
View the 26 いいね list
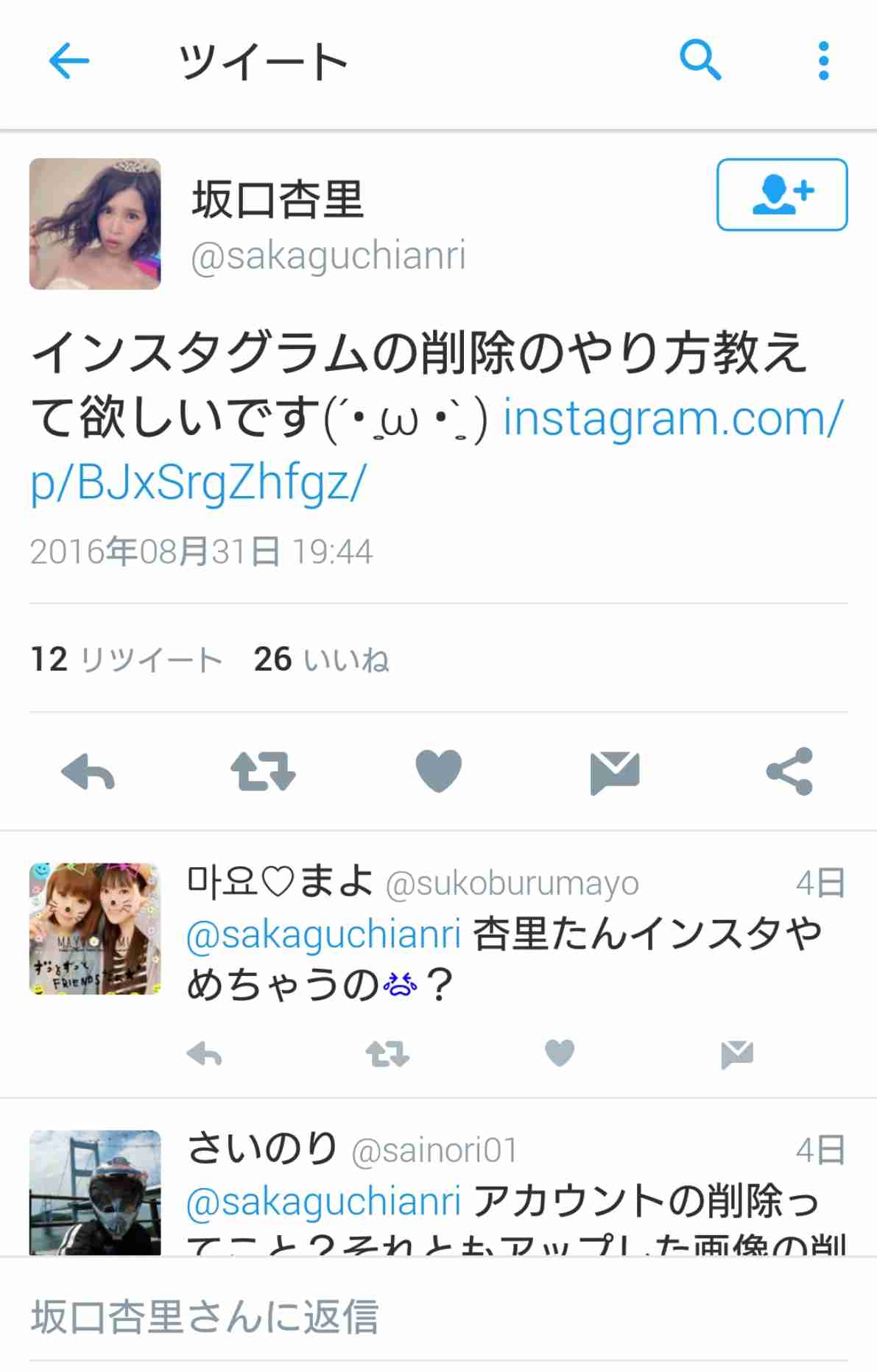(x=322, y=660)
